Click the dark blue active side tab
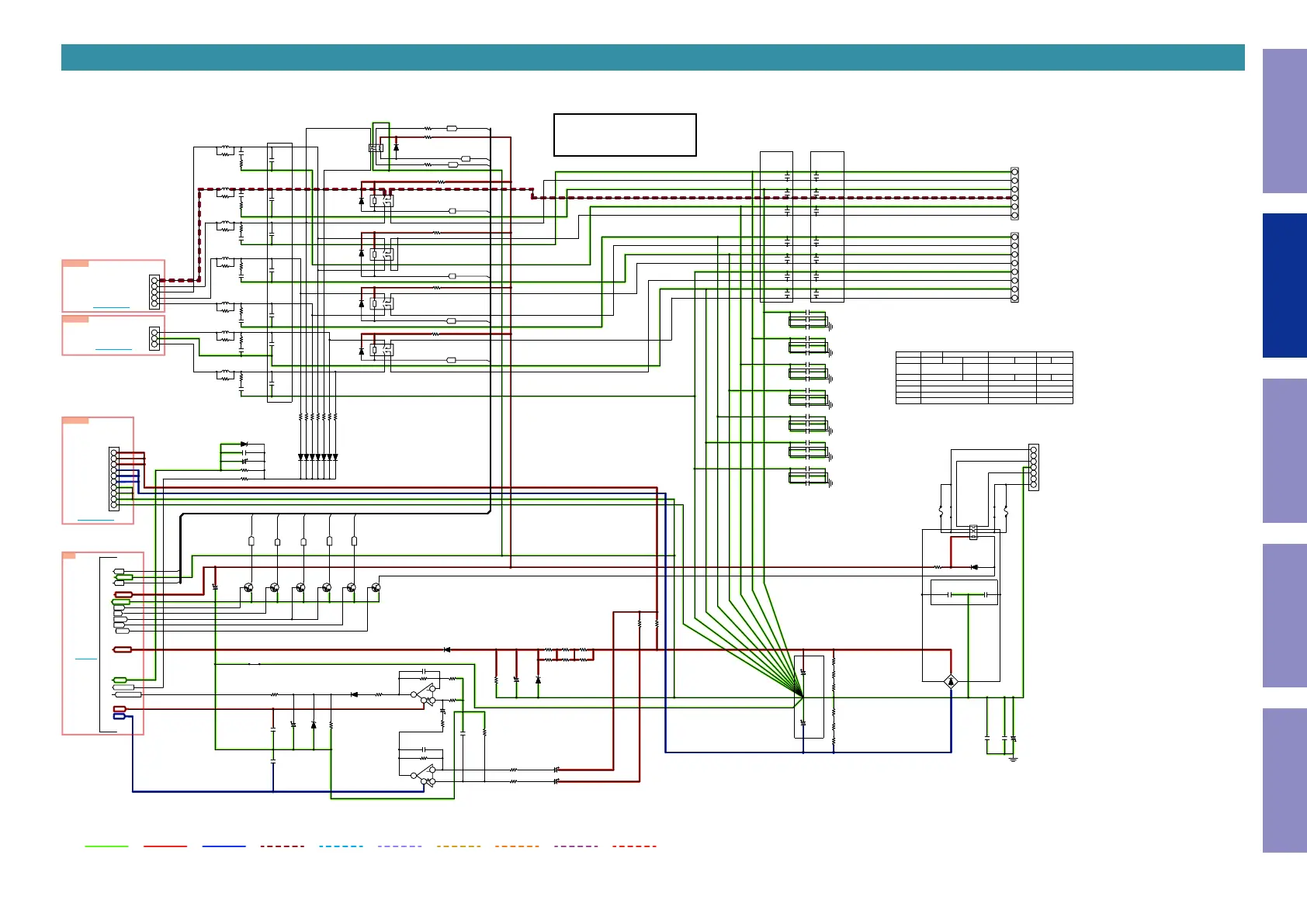Image resolution: width=1307 pixels, height=924 pixels. click(x=1284, y=286)
